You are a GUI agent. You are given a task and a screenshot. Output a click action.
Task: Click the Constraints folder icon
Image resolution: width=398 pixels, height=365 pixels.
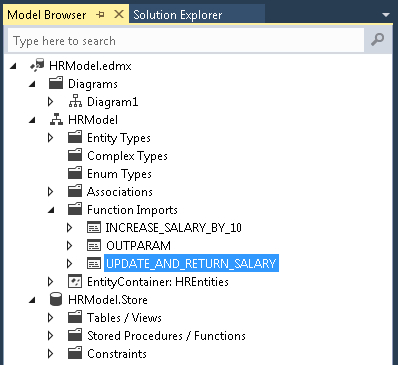click(75, 353)
